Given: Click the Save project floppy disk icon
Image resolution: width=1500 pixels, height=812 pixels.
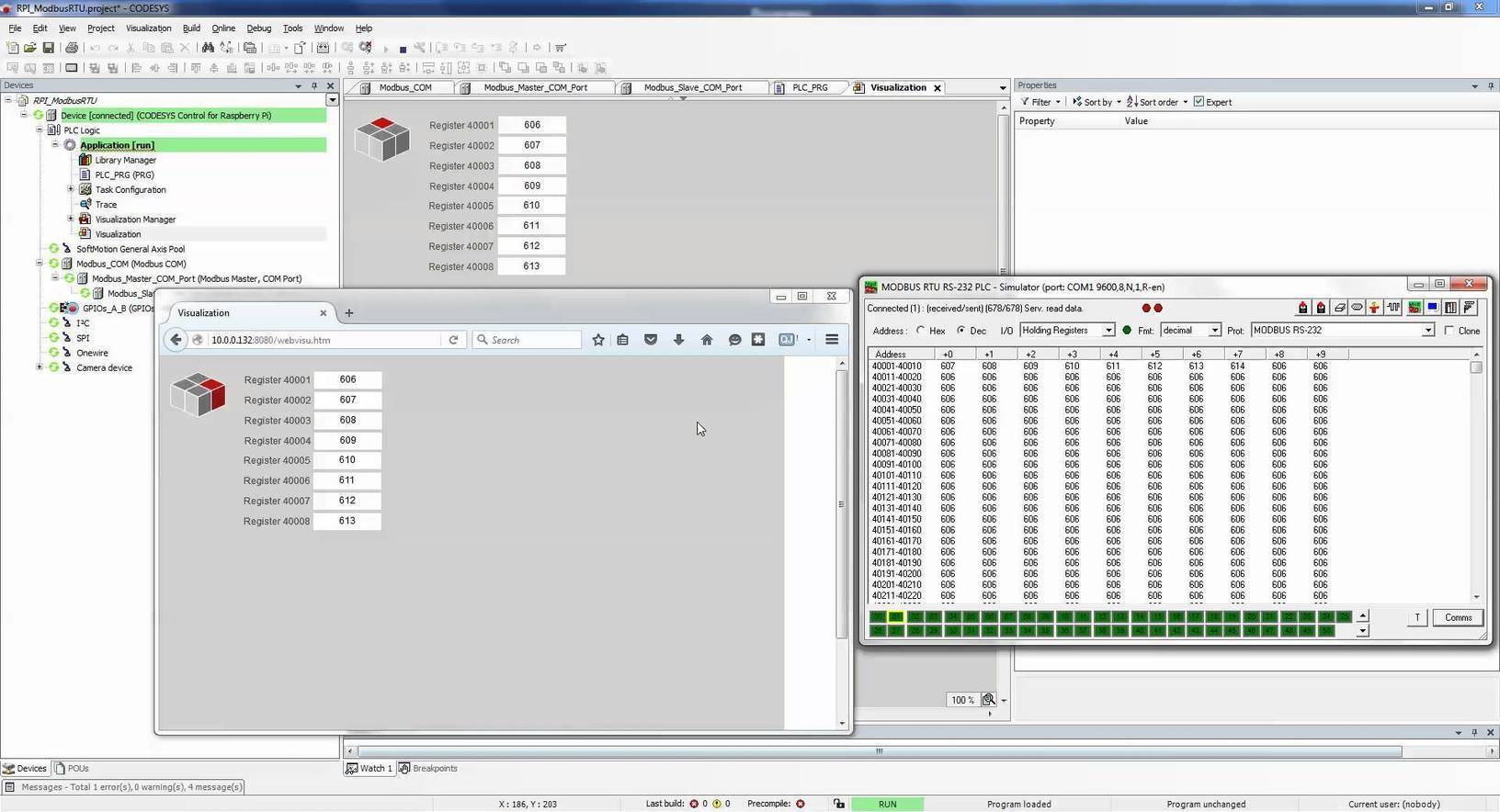Looking at the screenshot, I should 48,48.
